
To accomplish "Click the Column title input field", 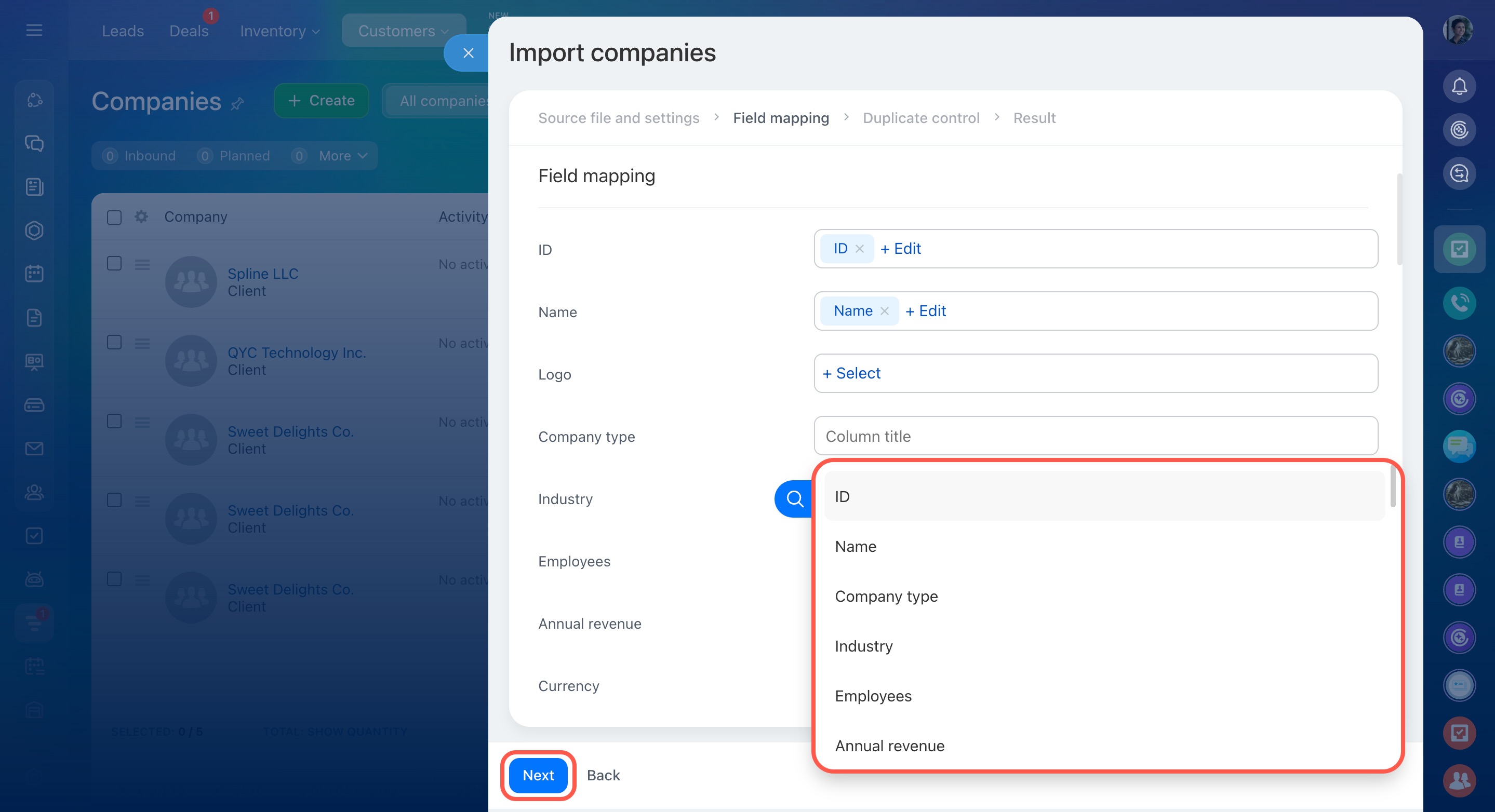I will coord(1095,436).
